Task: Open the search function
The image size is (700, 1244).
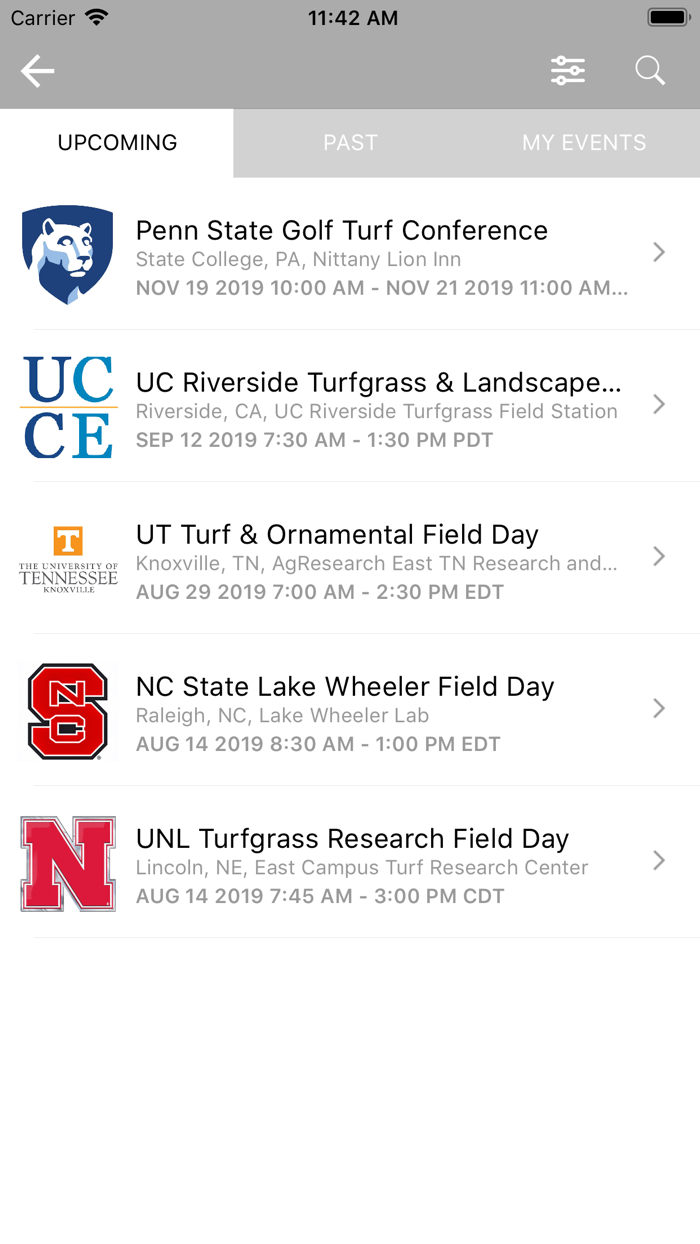Action: coord(649,70)
